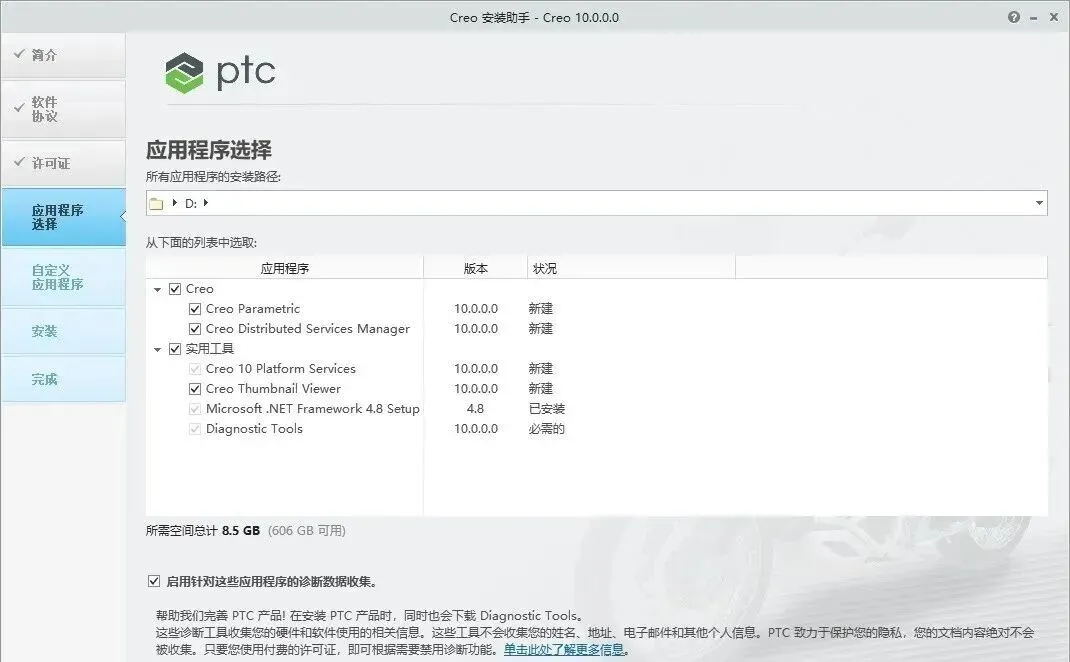
Task: Close the Creo installer window
Action: click(x=1054, y=17)
